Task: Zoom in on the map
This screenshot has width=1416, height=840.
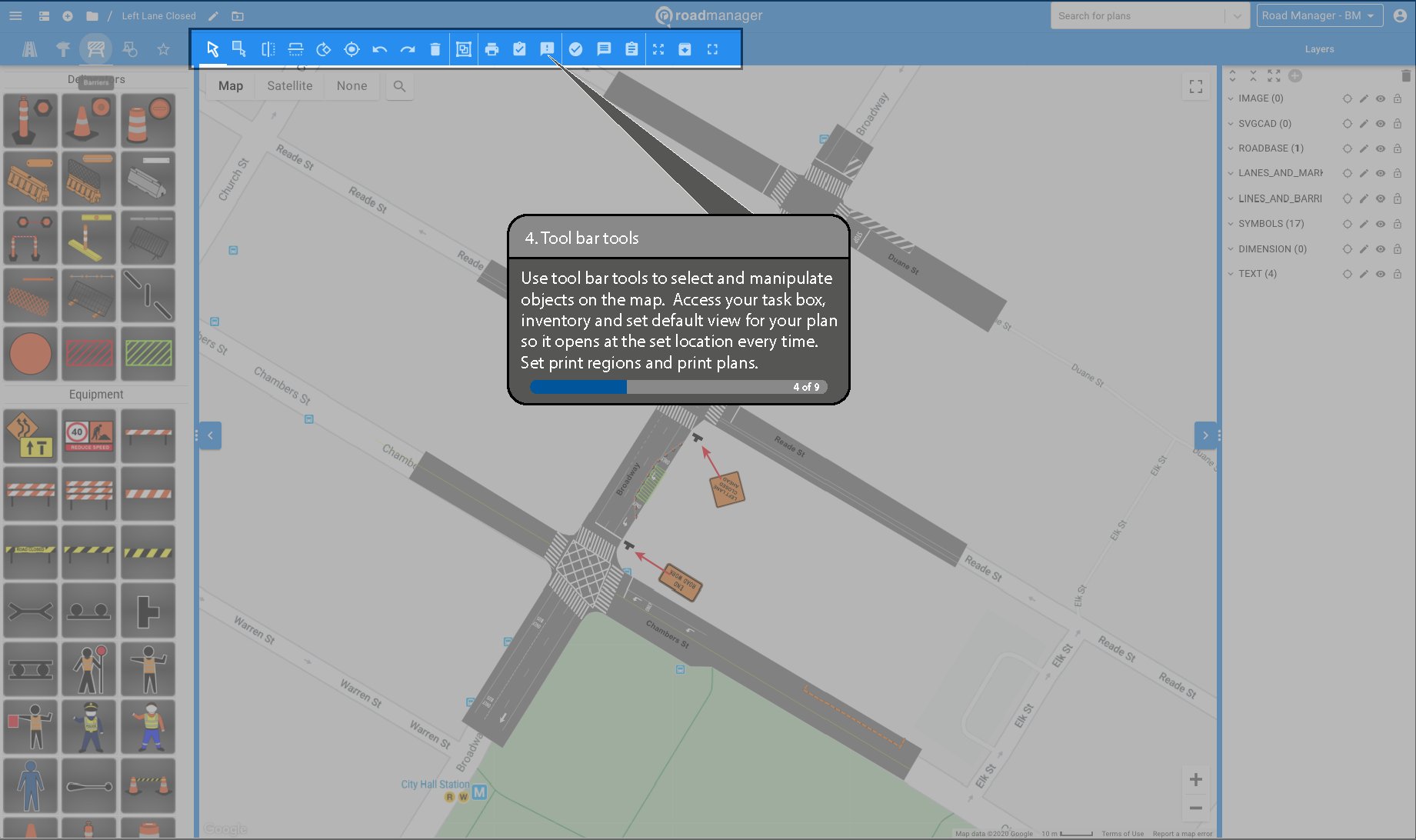Action: point(1195,780)
